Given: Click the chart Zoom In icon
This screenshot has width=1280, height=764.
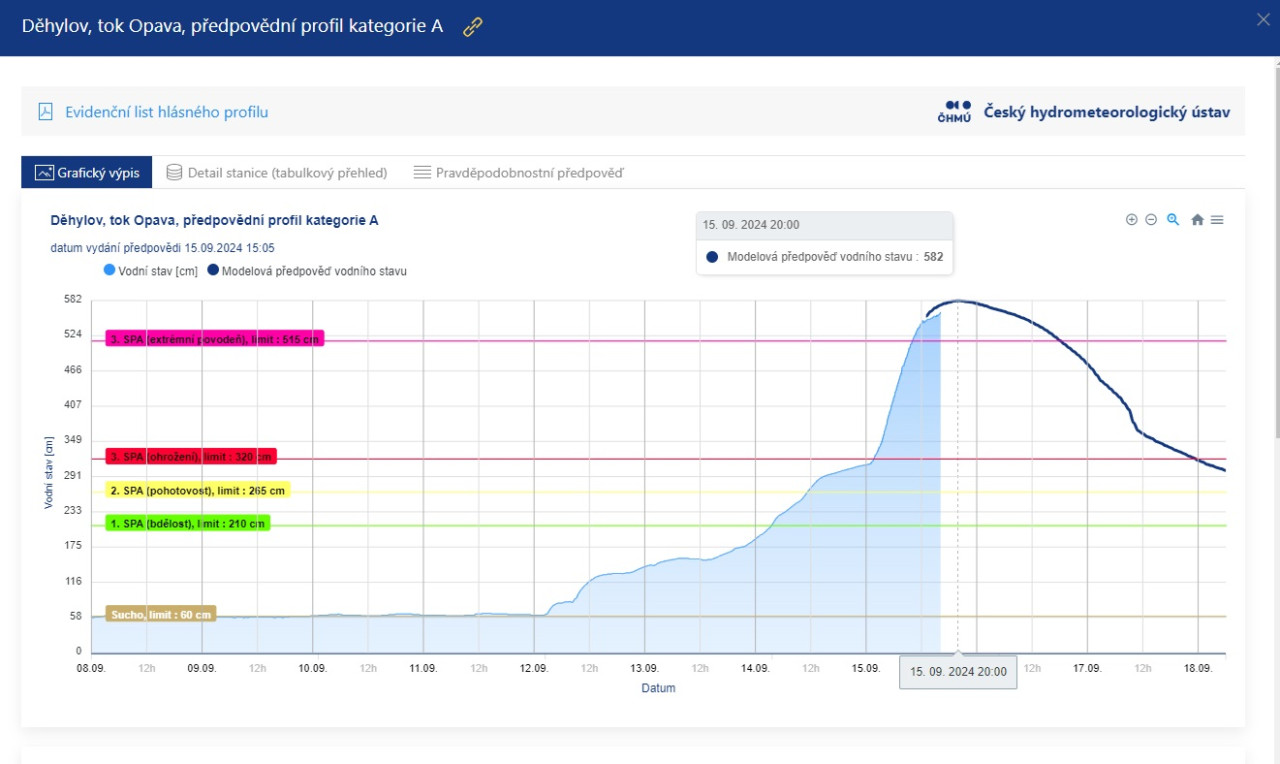Looking at the screenshot, I should tap(1132, 220).
